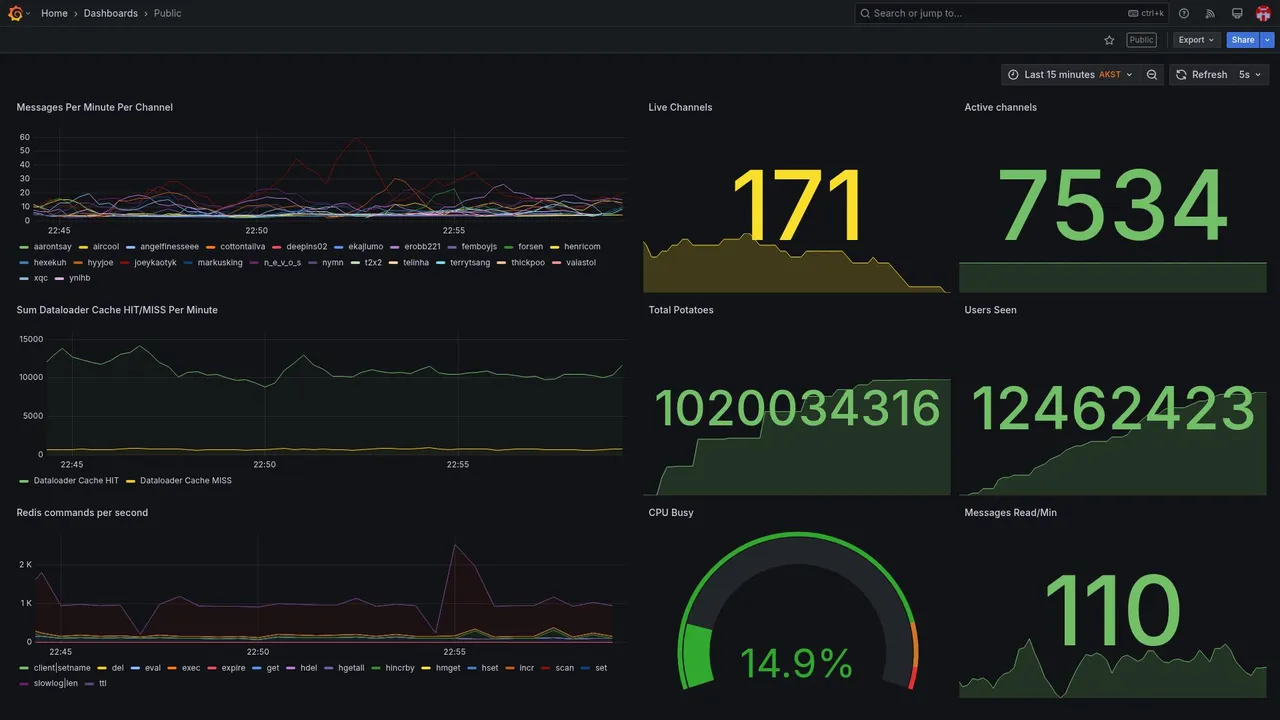The height and width of the screenshot is (720, 1280).
Task: Navigate to Dashboards breadcrumb
Action: tap(111, 13)
